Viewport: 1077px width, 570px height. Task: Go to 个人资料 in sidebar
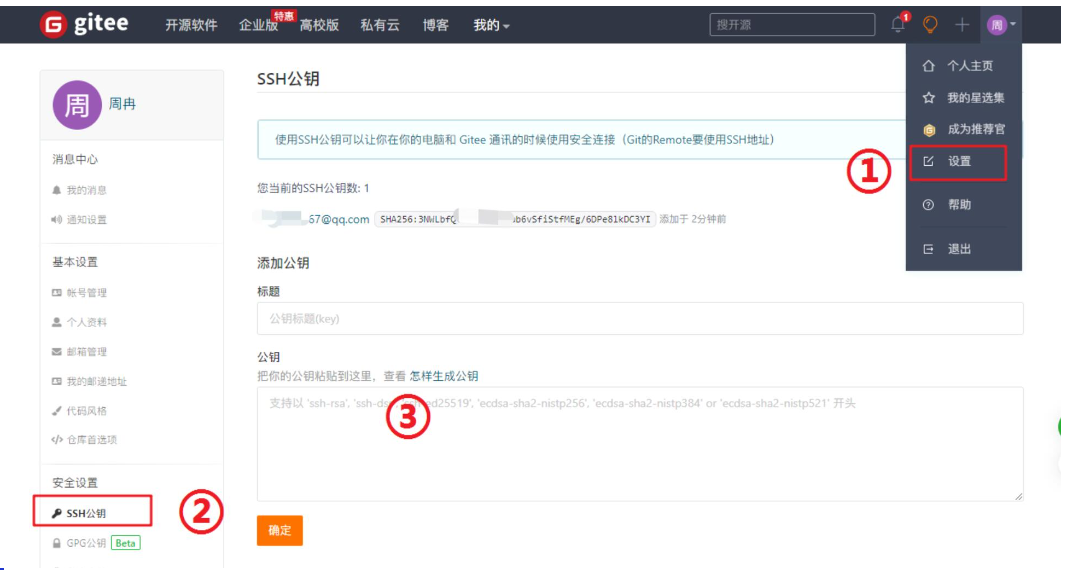click(x=87, y=322)
